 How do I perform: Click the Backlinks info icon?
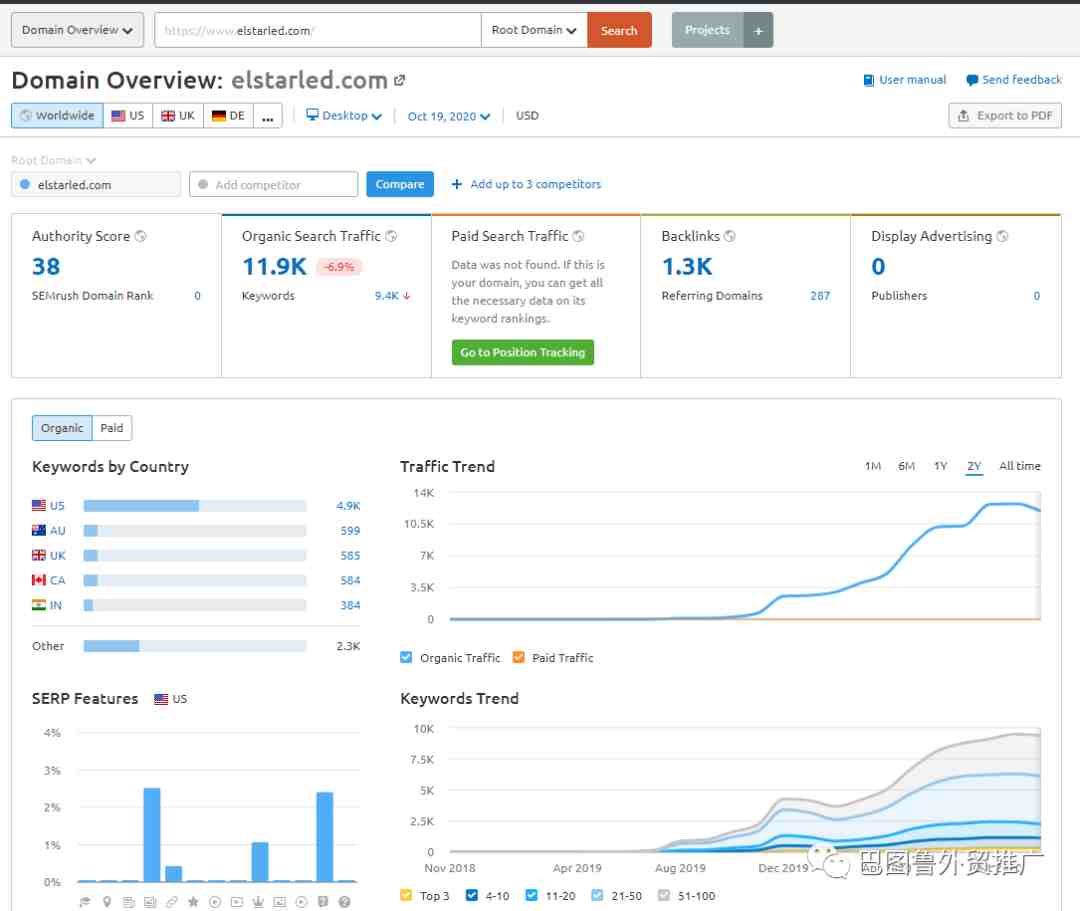click(729, 236)
